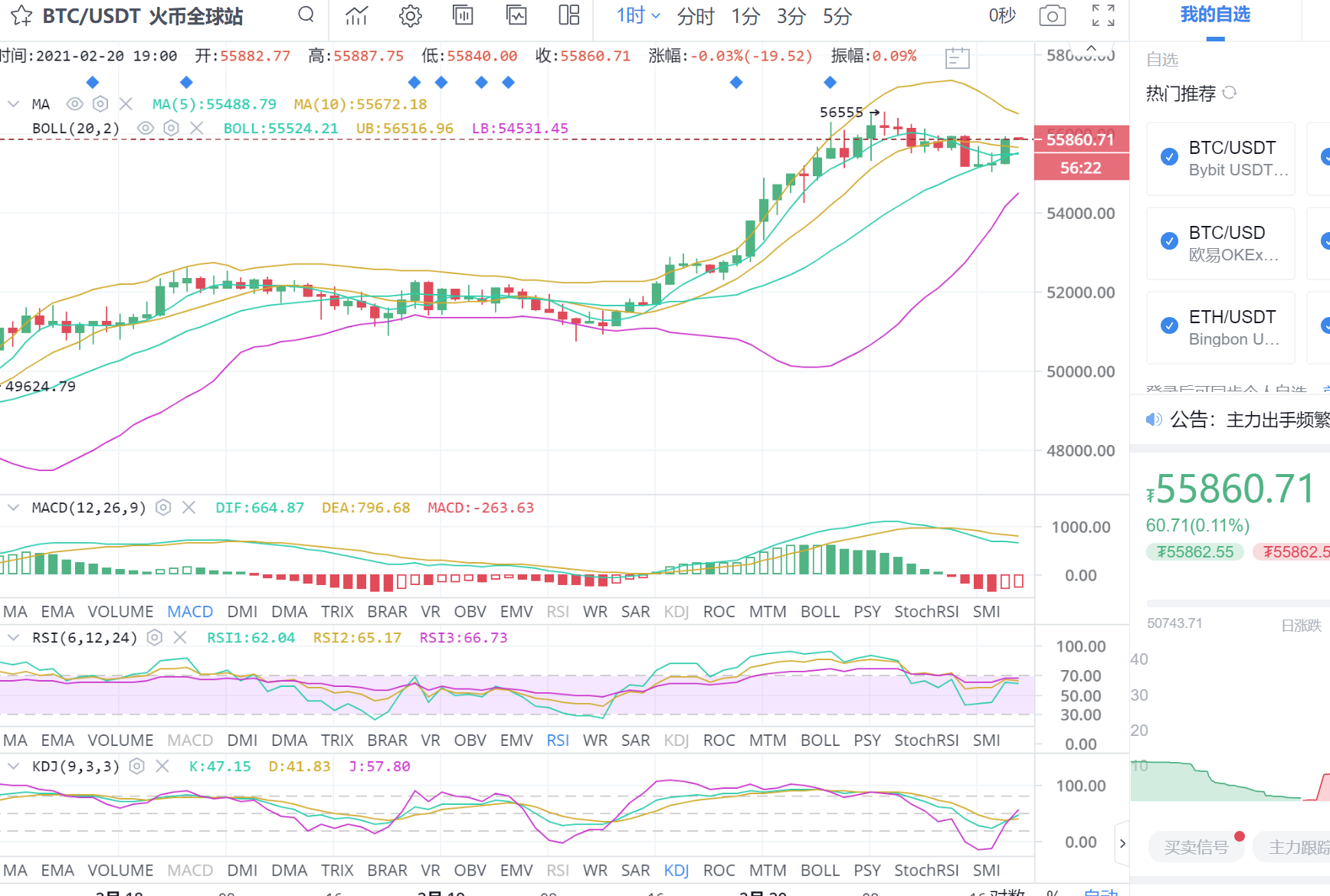The height and width of the screenshot is (896, 1330).
Task: Open chart settings gear in toolbar
Action: (411, 15)
